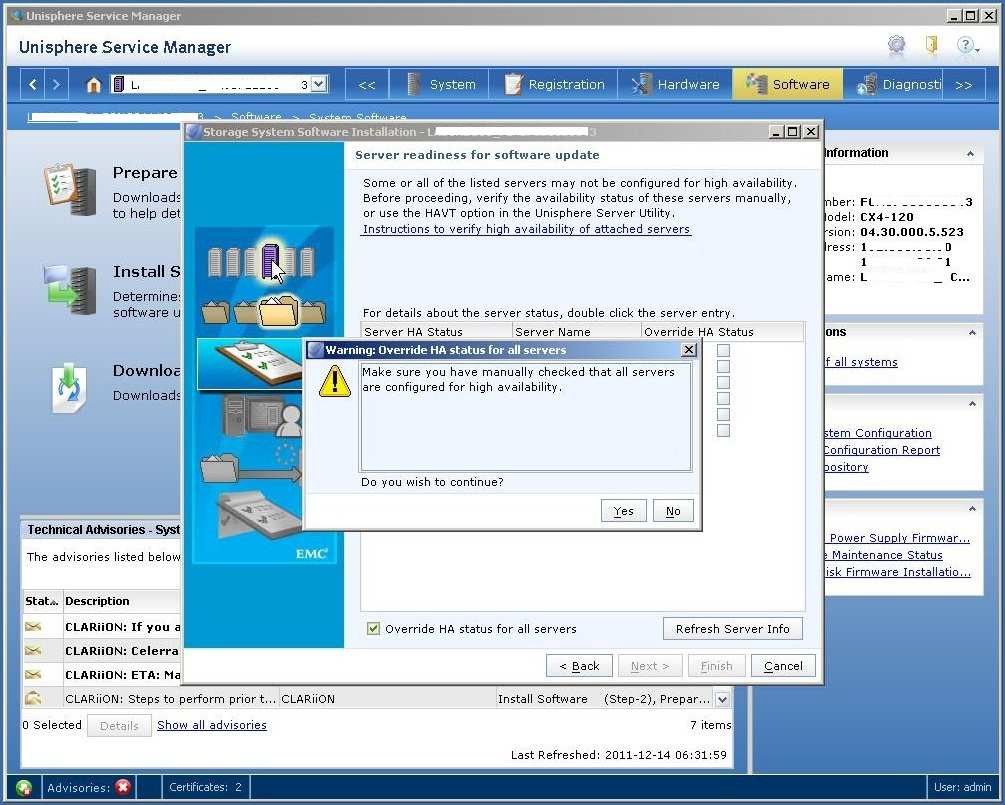1005x805 pixels.
Task: Open the 'isk Firmware Installatio...' link
Action: (897, 572)
